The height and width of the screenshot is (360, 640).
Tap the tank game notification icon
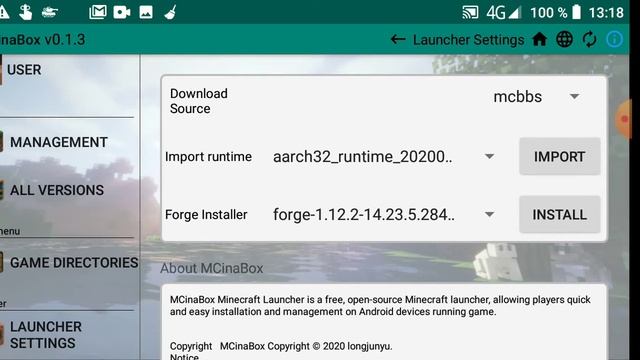click(x=49, y=12)
